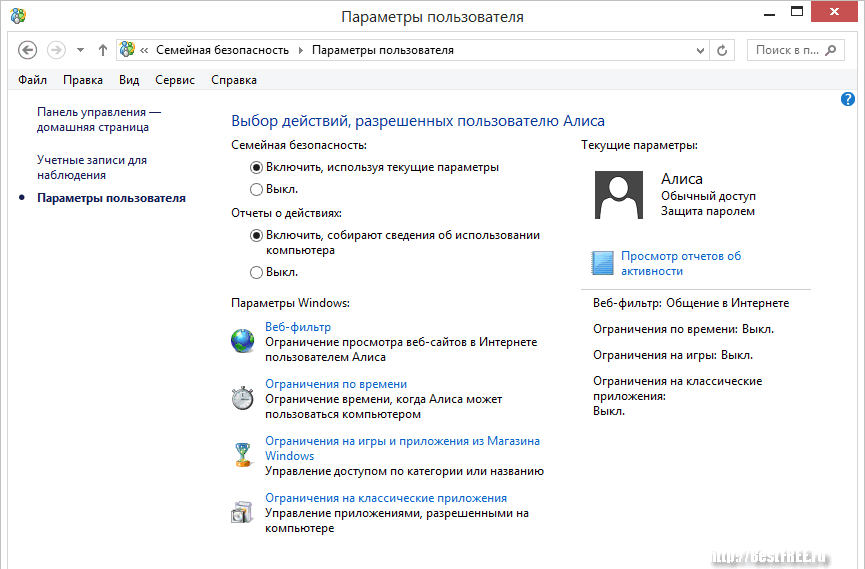Click 'Защита паролем' text under Алиса

[x=708, y=211]
